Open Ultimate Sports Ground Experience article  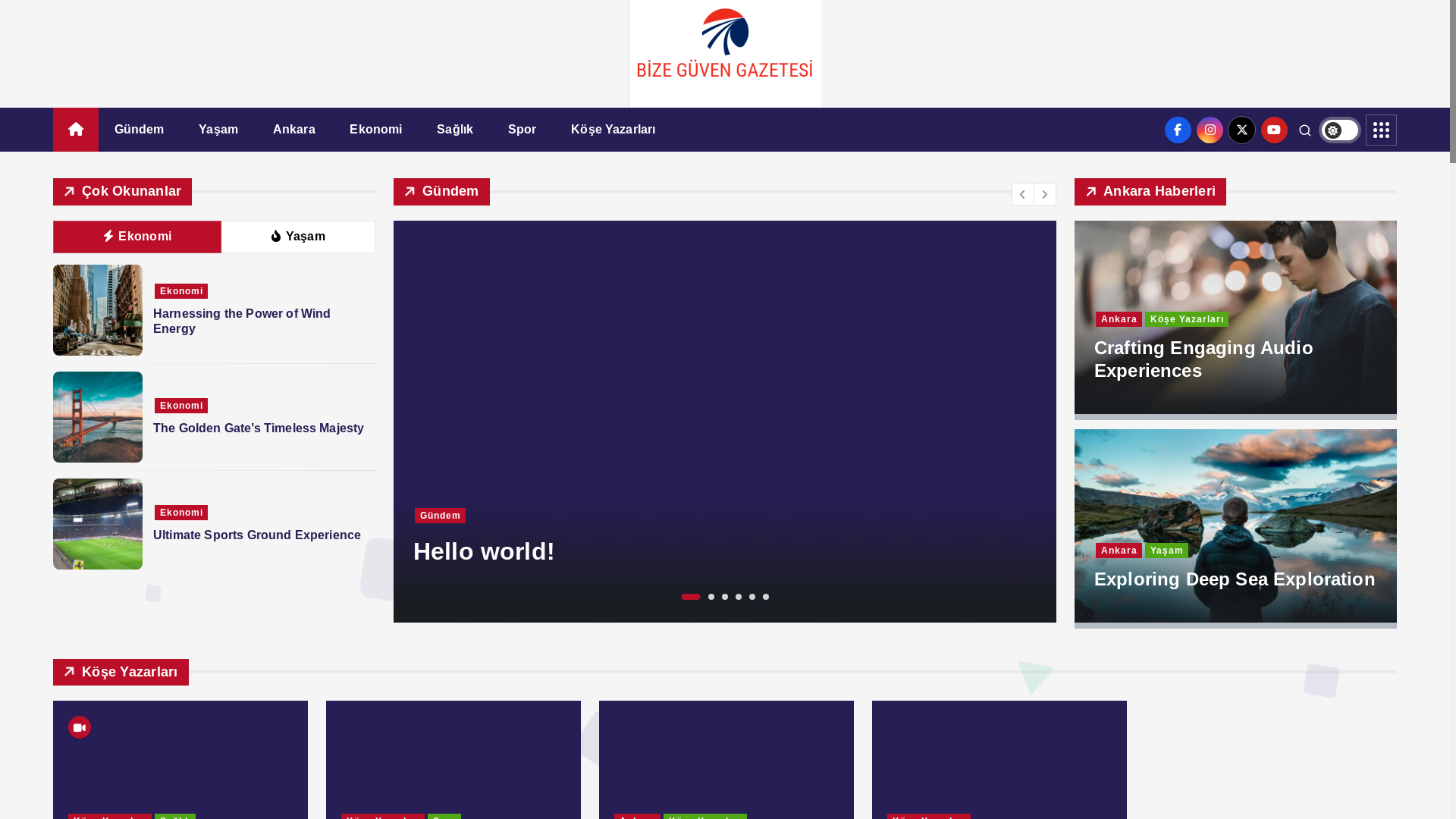(x=257, y=535)
